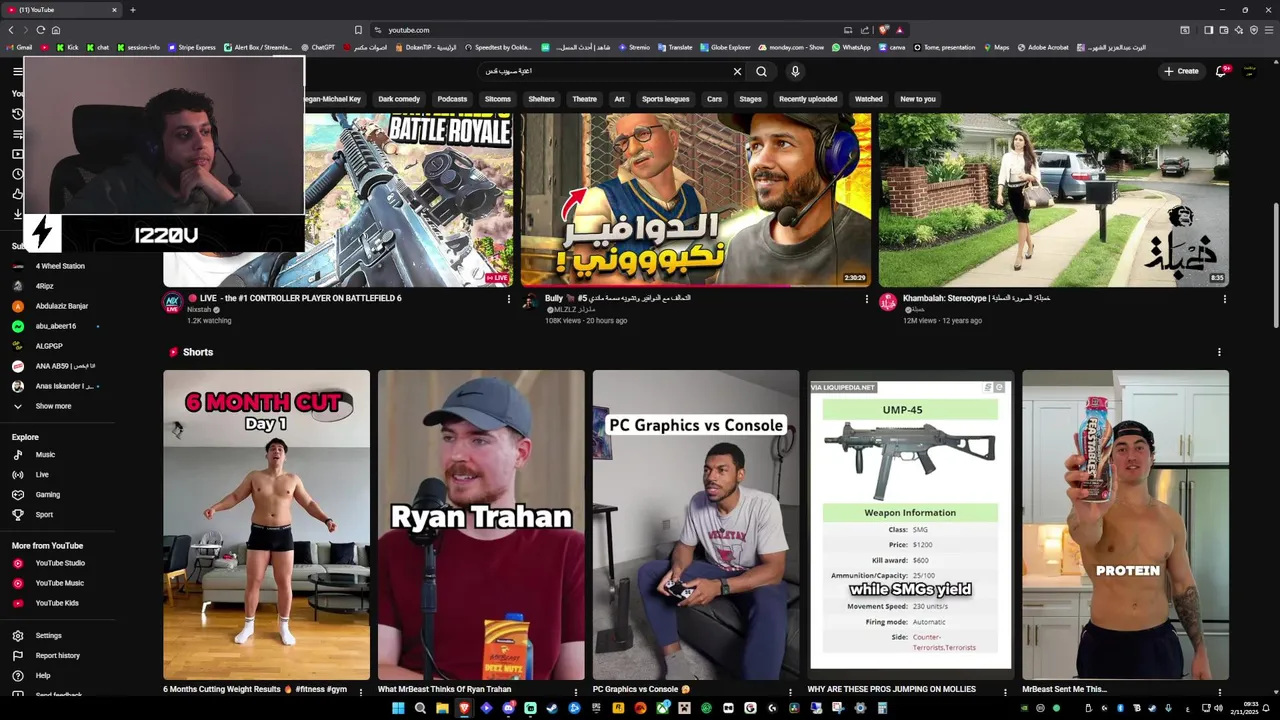Open the Ryan Trahan short thumbnail
The height and width of the screenshot is (720, 1280).
[x=481, y=525]
